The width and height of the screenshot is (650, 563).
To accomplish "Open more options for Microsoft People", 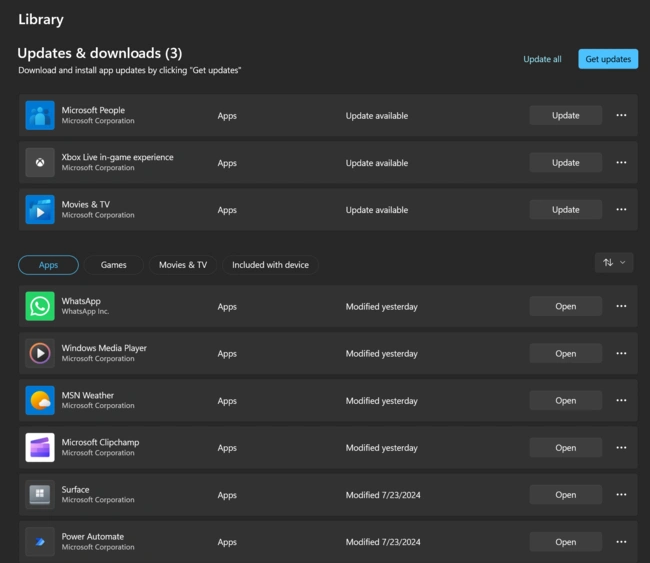I will coord(621,115).
